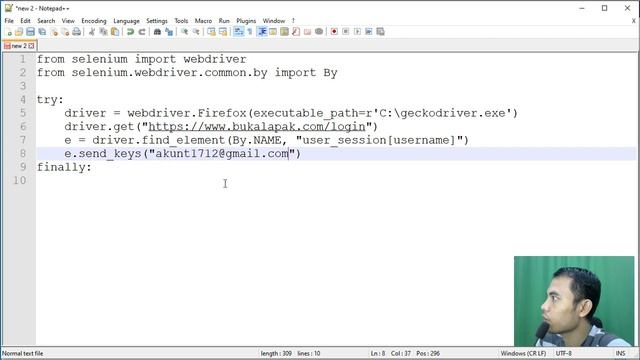The width and height of the screenshot is (640, 360).
Task: Zoom out of the editor text
Action: [x=196, y=32]
